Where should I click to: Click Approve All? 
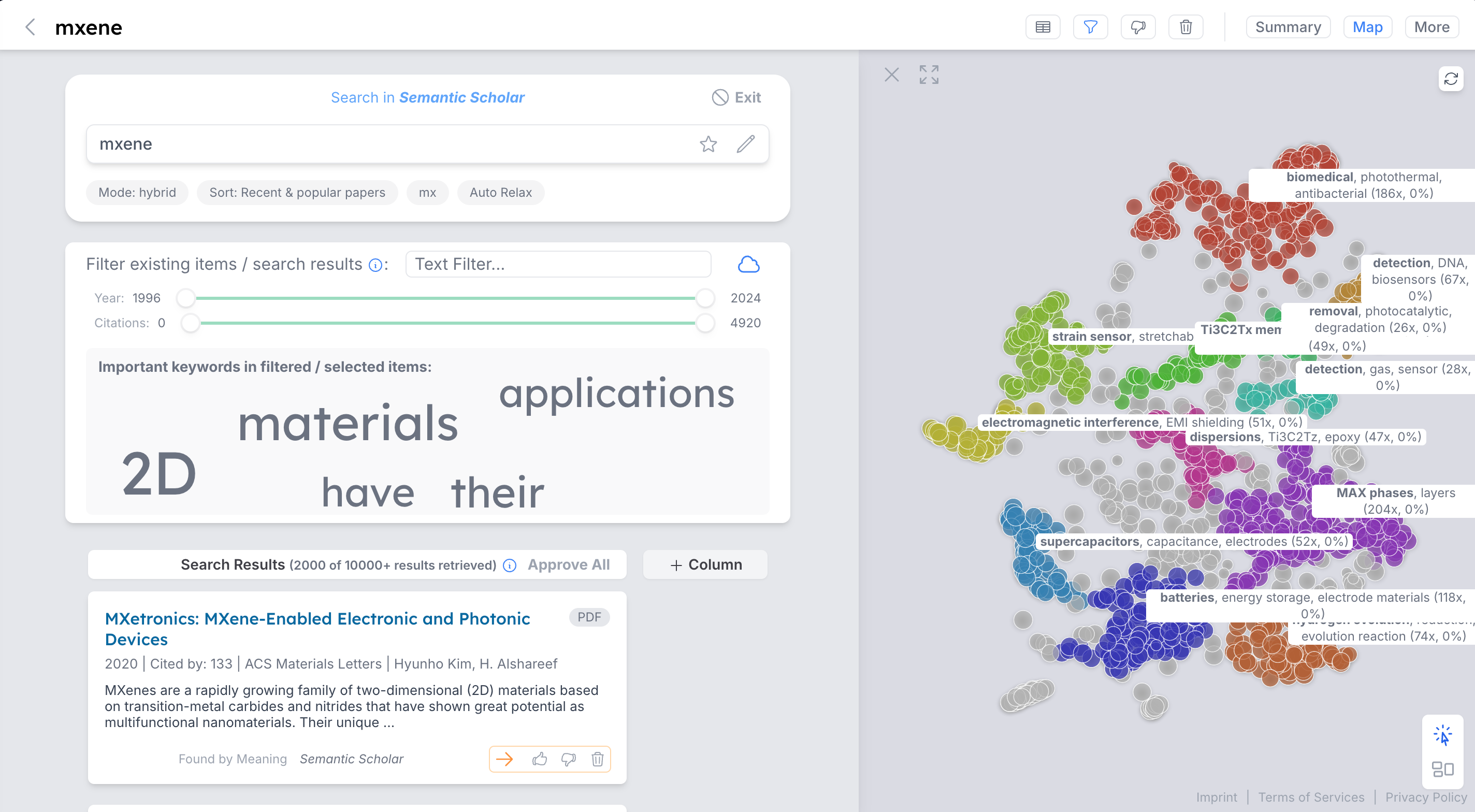pos(569,564)
